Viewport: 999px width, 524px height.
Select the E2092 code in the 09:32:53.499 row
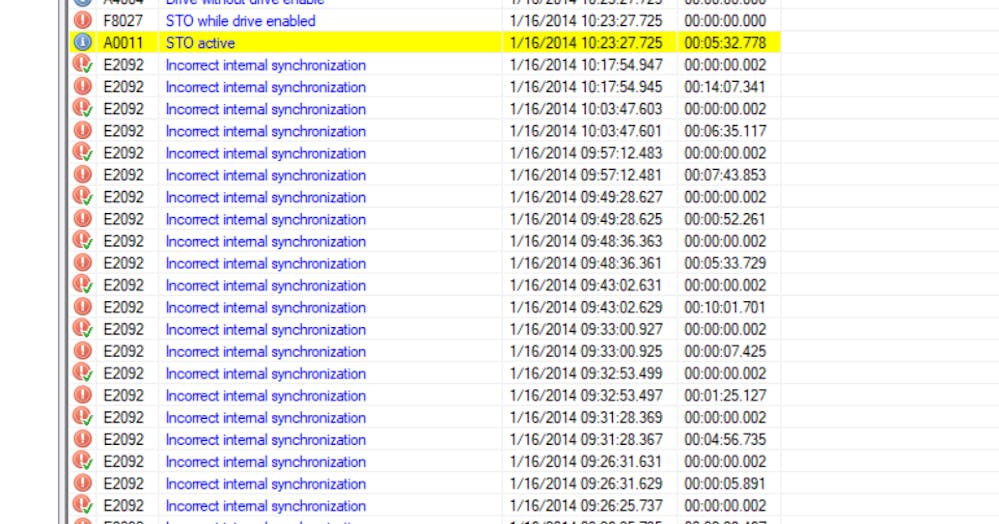click(124, 373)
